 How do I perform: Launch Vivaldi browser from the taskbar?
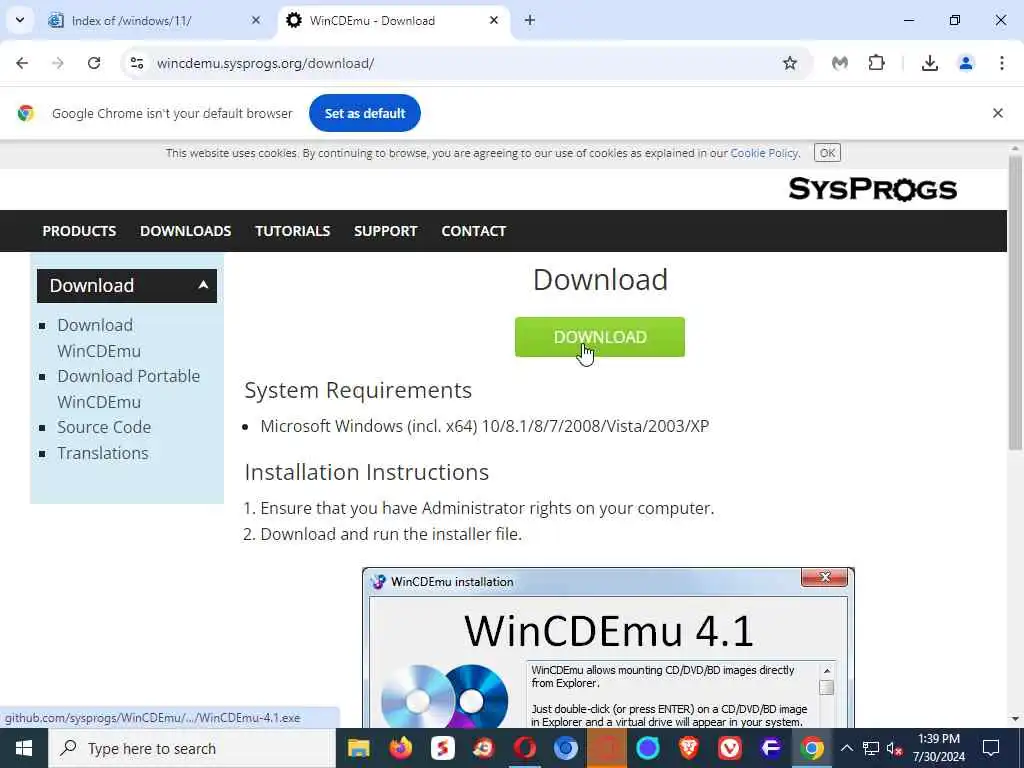coord(729,748)
